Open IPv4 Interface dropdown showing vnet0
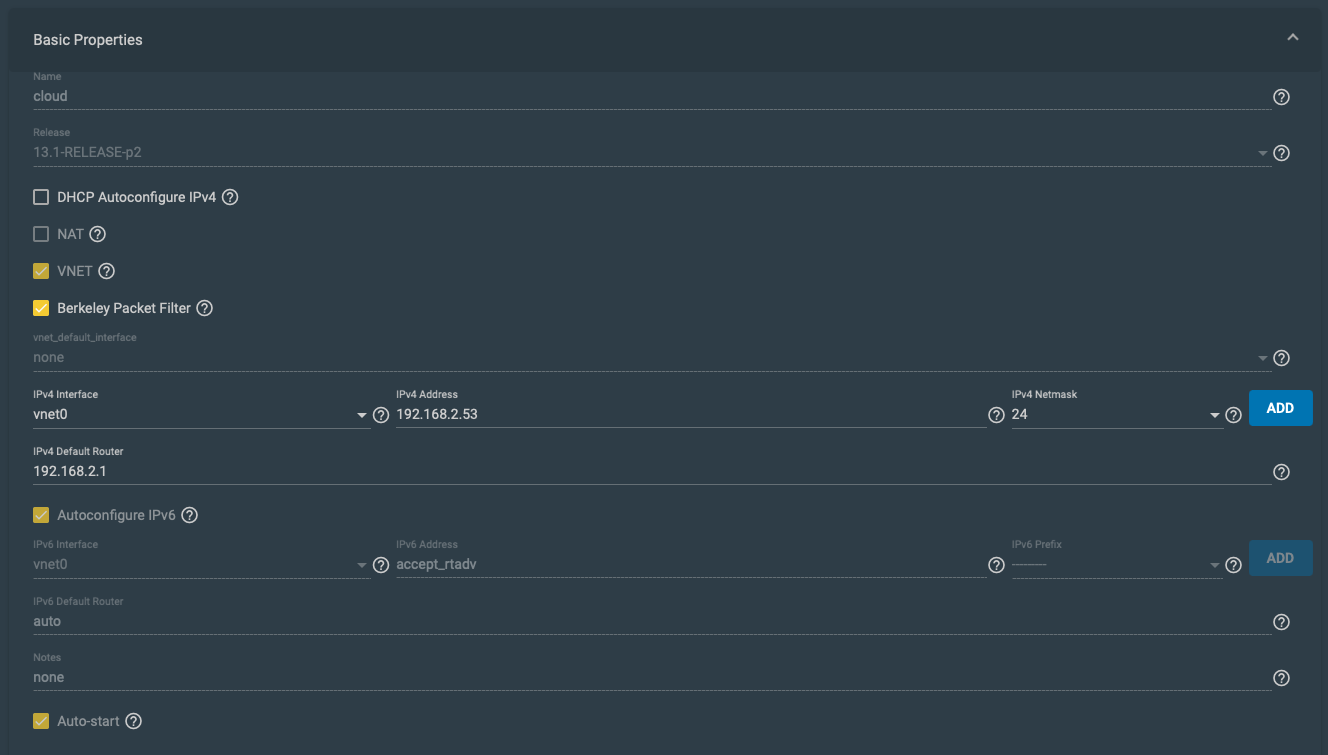This screenshot has height=755, width=1328. click(201, 414)
